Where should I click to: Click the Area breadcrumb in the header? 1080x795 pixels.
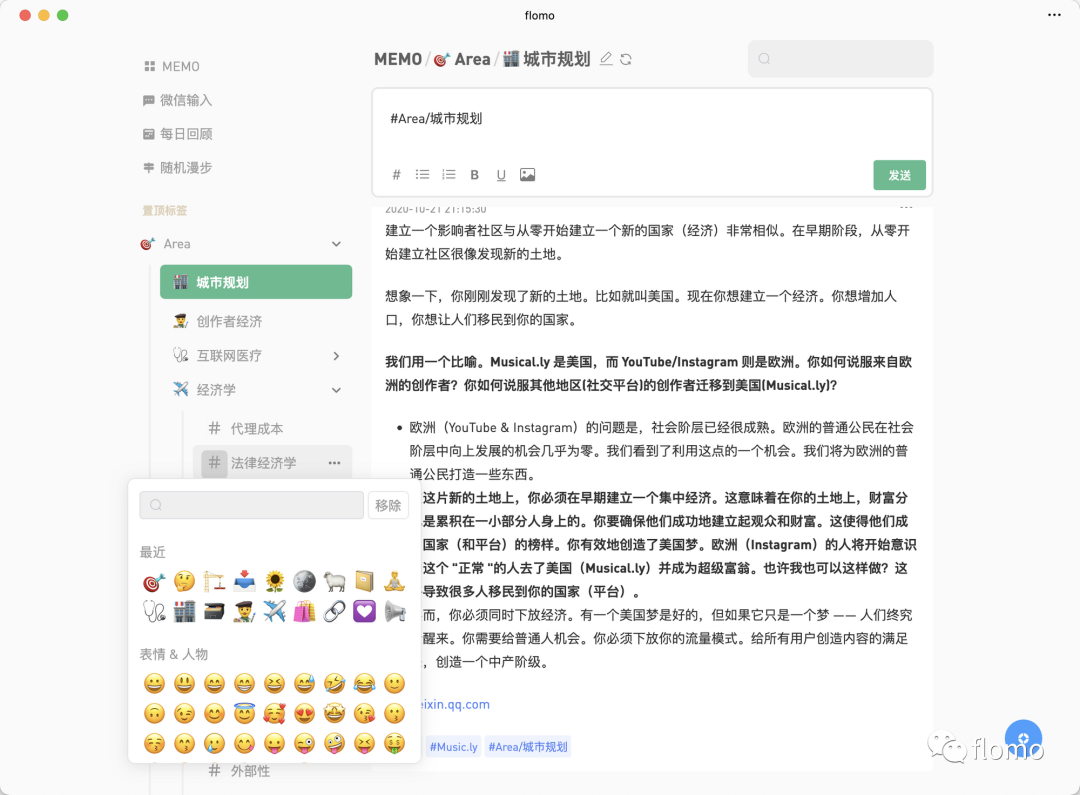click(x=462, y=59)
